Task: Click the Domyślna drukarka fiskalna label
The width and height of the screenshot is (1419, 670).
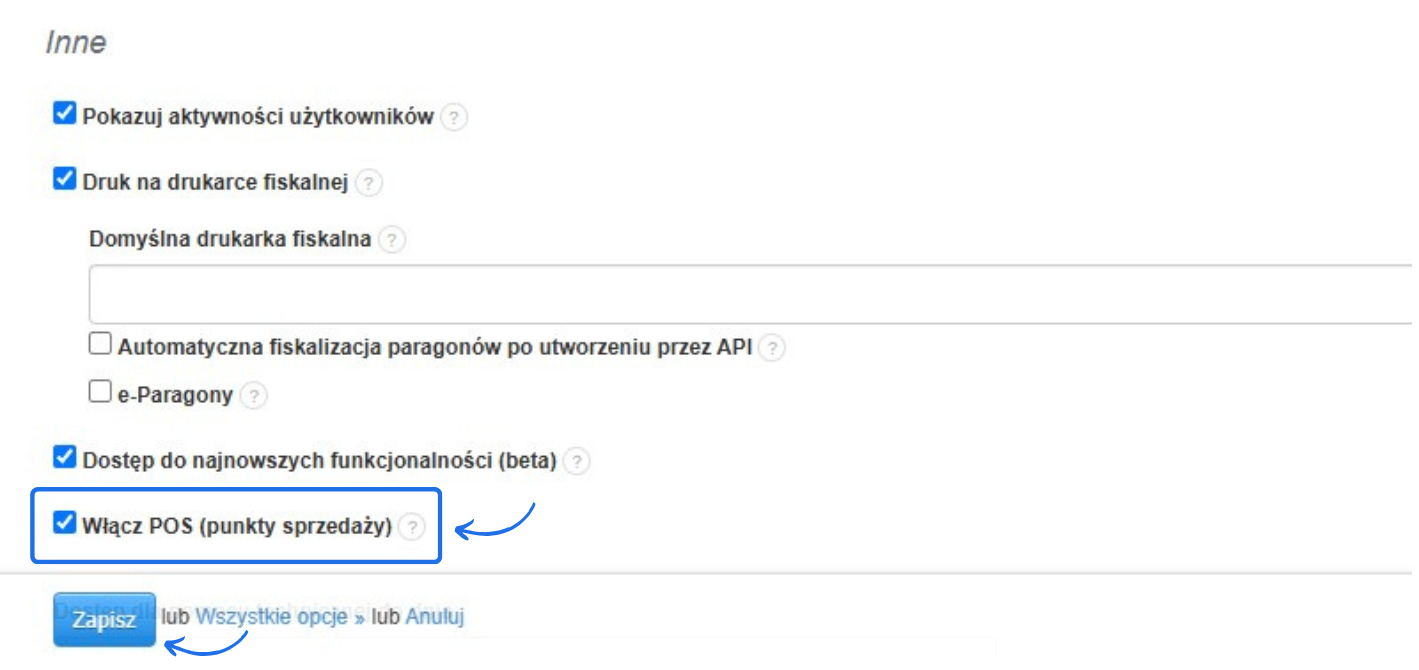Action: coord(231,240)
